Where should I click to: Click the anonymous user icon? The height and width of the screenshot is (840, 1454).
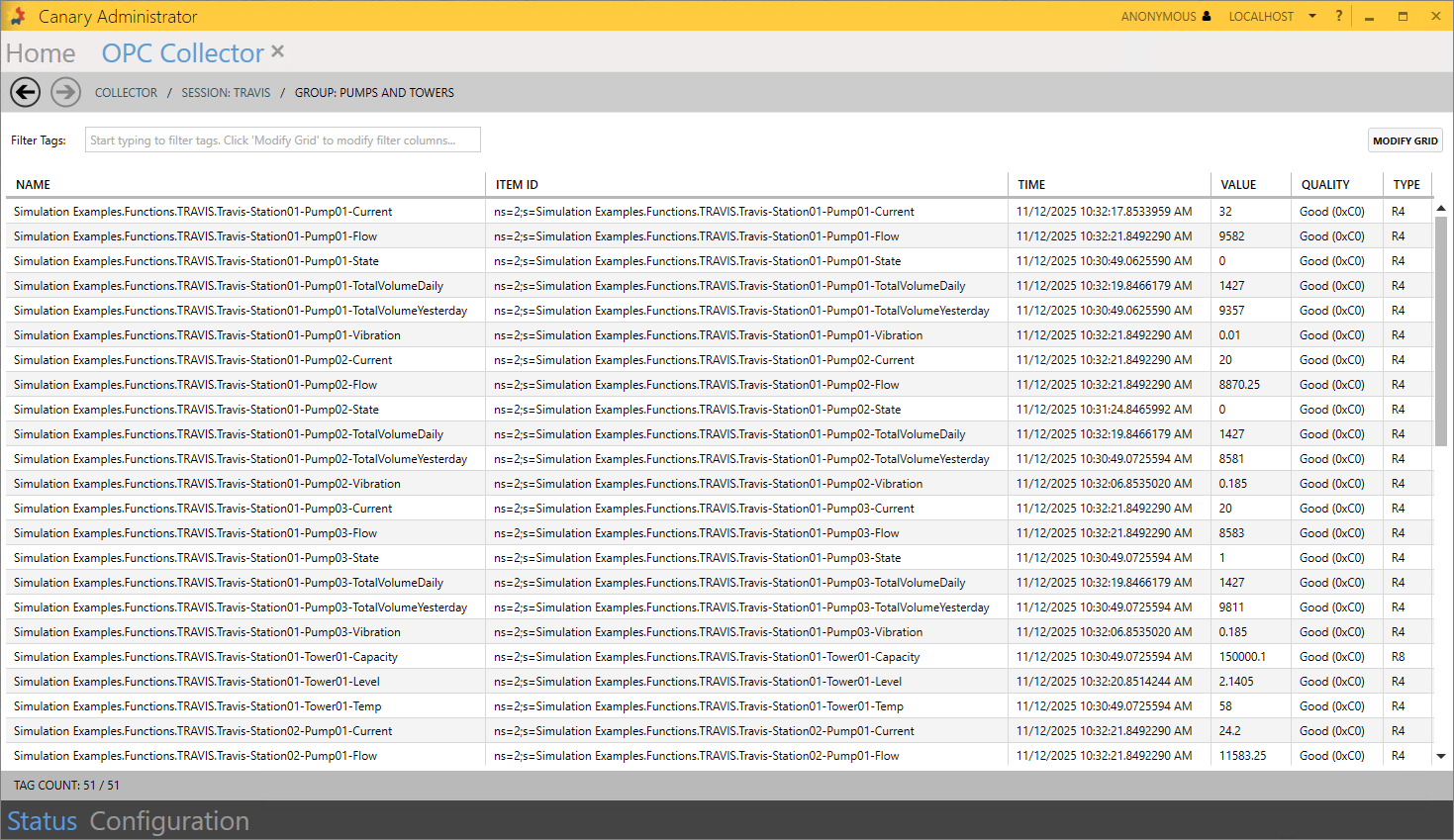click(x=1207, y=16)
